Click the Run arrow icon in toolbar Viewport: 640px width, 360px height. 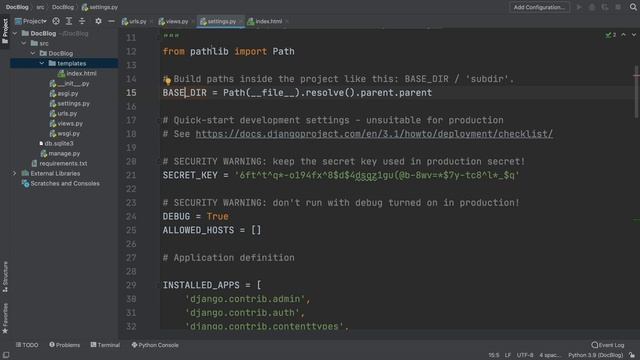click(579, 7)
